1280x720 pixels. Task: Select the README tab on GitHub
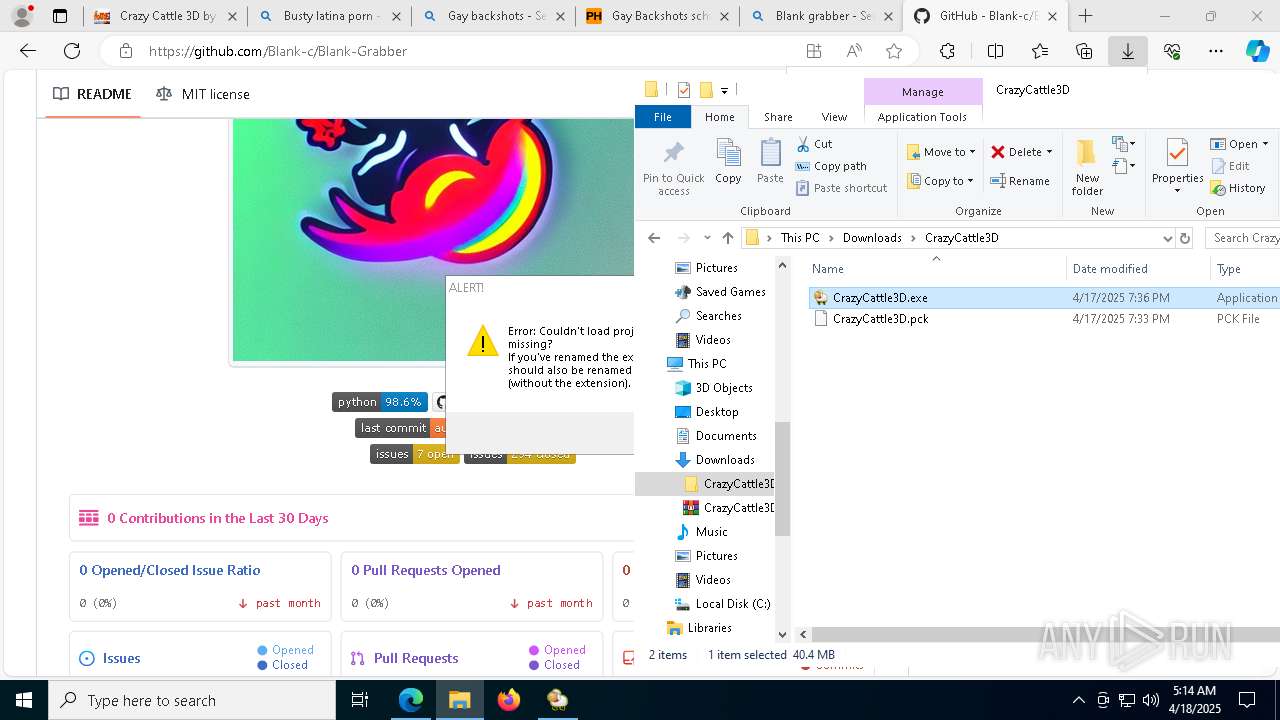click(x=92, y=94)
